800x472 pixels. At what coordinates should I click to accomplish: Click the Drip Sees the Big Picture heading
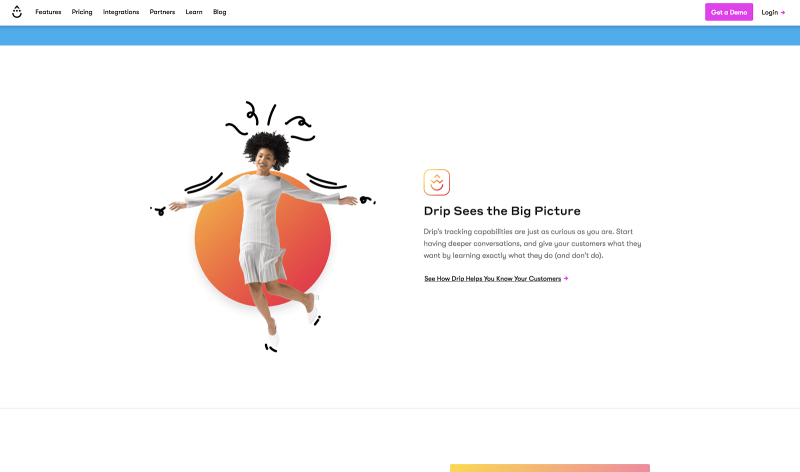pyautogui.click(x=502, y=211)
